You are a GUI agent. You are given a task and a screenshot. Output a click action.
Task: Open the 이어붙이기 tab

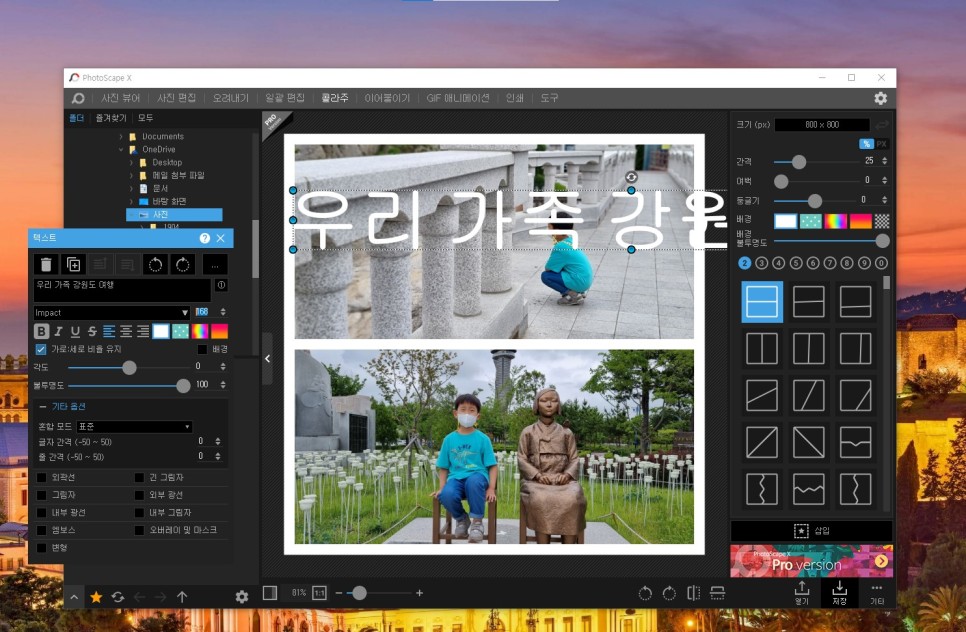(387, 98)
